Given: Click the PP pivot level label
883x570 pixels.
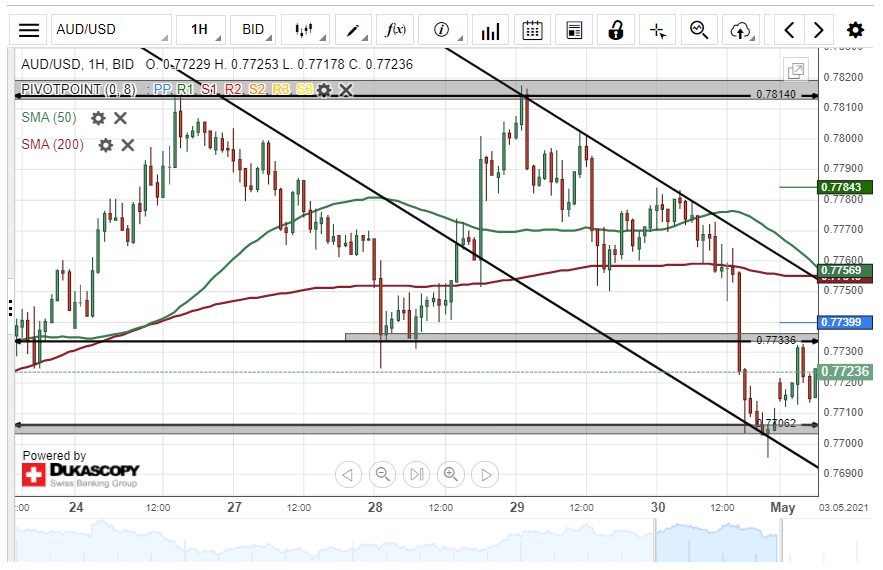Looking at the screenshot, I should click(x=162, y=90).
